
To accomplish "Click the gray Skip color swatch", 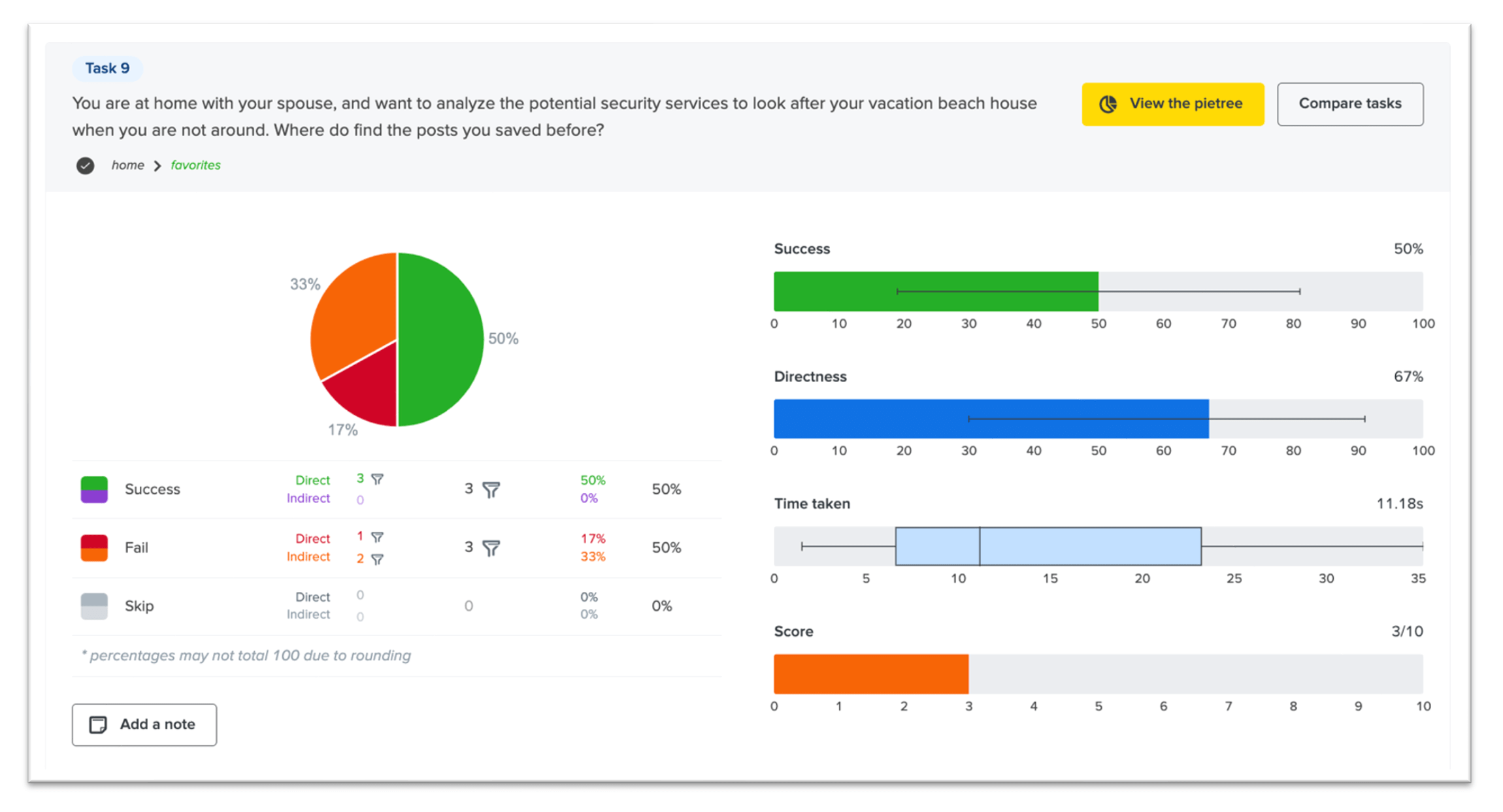I will coord(94,606).
